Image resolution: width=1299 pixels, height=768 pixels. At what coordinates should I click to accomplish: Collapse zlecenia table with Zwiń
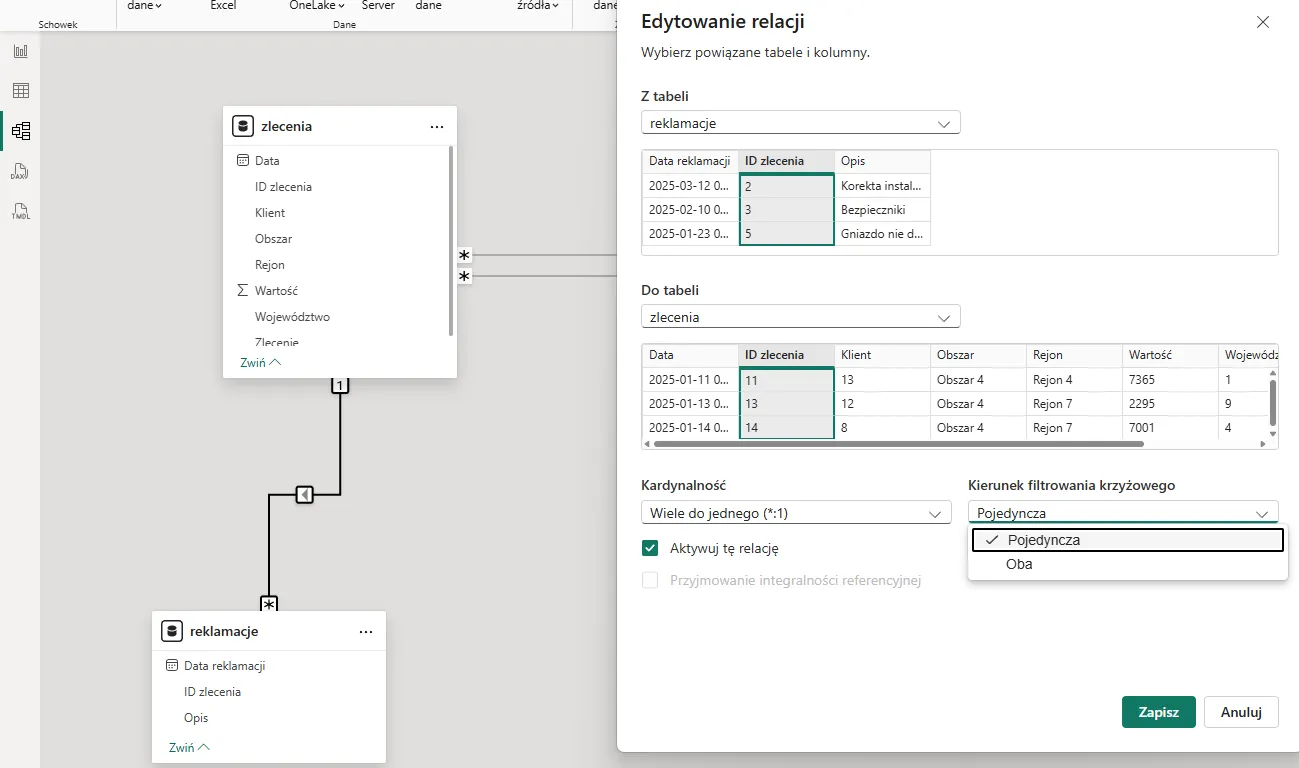(260, 363)
